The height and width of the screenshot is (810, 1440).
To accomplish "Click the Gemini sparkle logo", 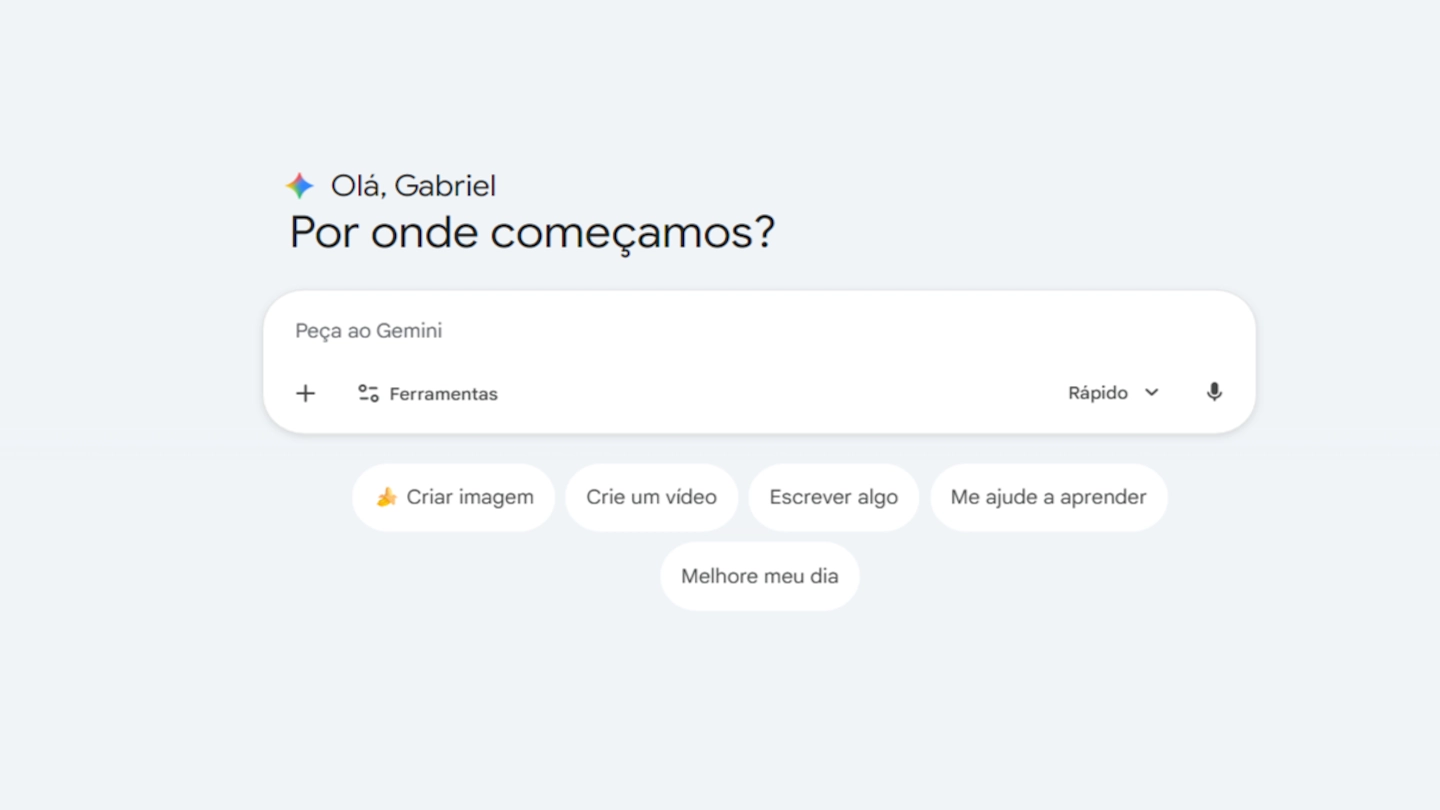I will pos(300,186).
